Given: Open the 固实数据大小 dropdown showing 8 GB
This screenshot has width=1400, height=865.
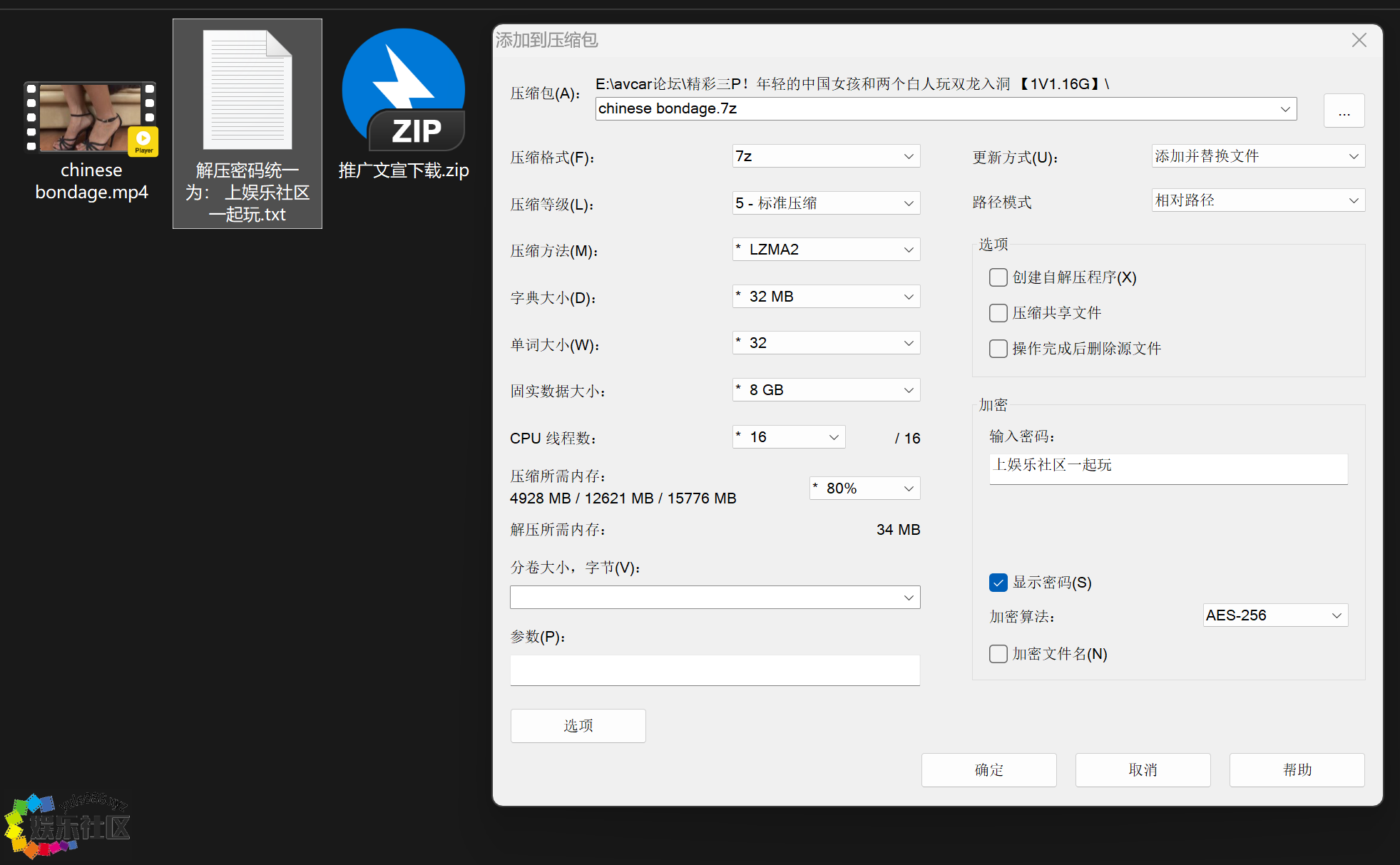Looking at the screenshot, I should (x=826, y=390).
